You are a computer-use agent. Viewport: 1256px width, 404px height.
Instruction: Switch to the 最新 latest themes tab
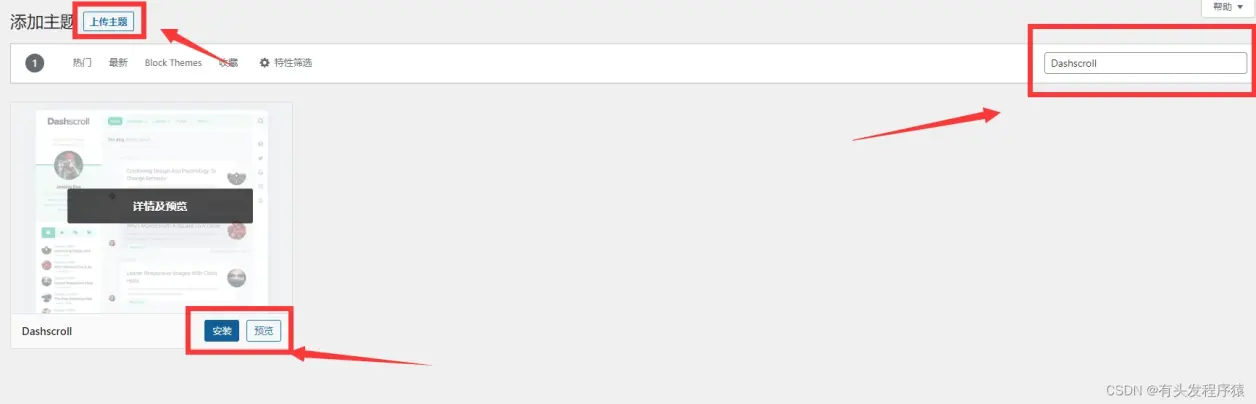(118, 63)
